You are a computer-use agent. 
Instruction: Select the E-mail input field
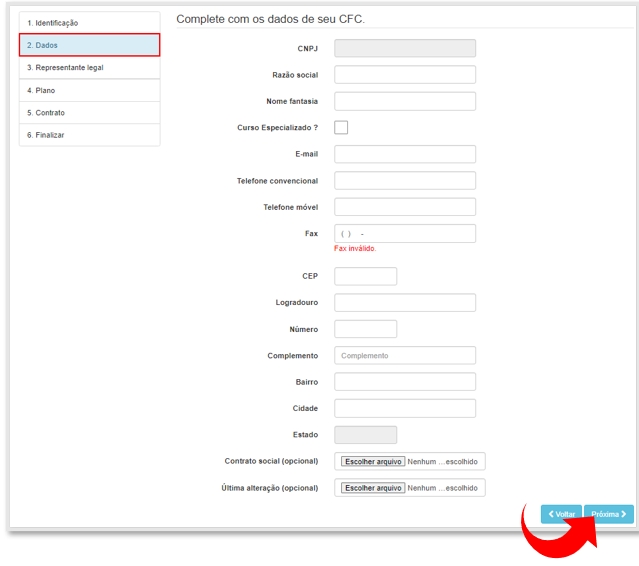coord(404,154)
